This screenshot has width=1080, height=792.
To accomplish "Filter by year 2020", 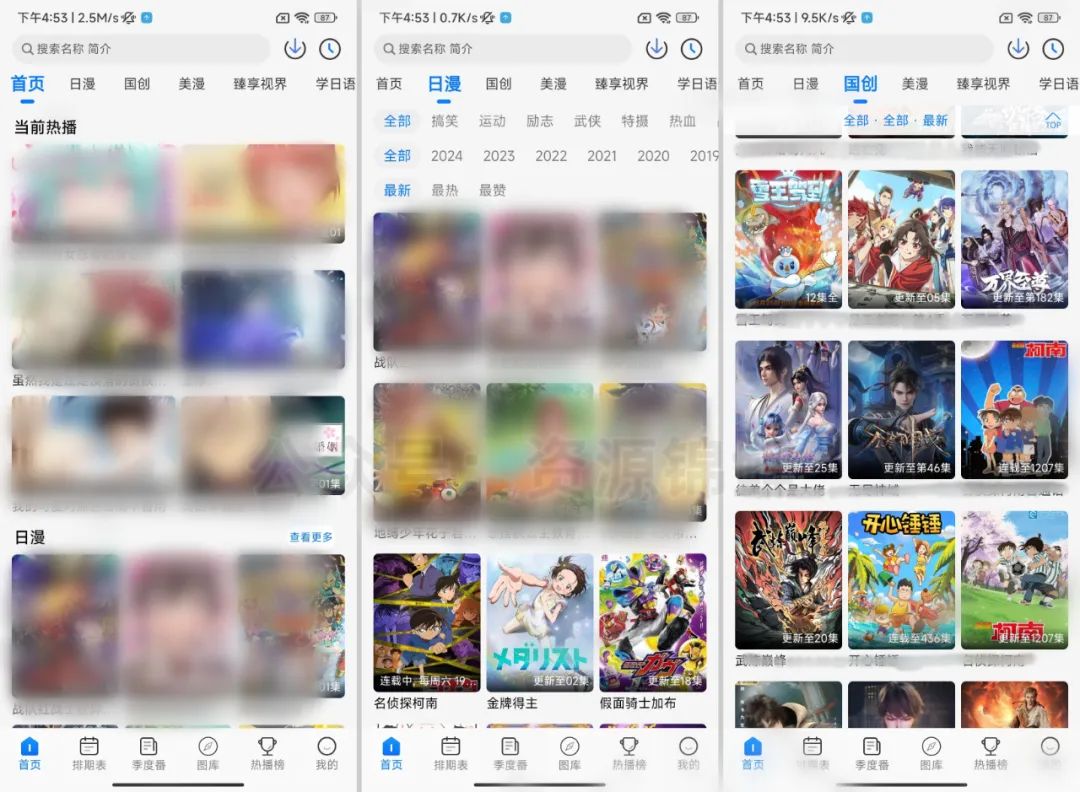I will click(x=653, y=156).
